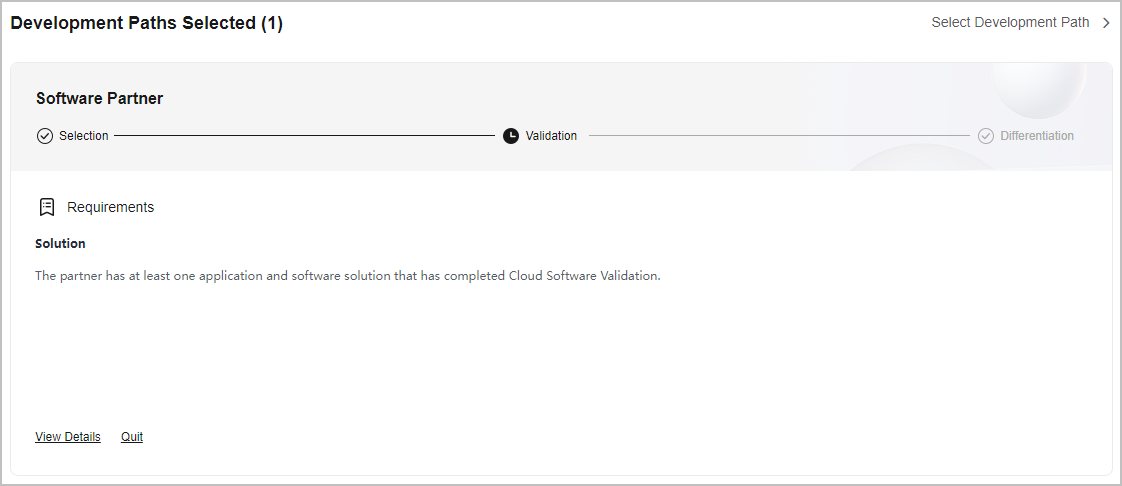The height and width of the screenshot is (486, 1122).
Task: Click the Cloud Software Validation requirement text
Action: tap(348, 276)
